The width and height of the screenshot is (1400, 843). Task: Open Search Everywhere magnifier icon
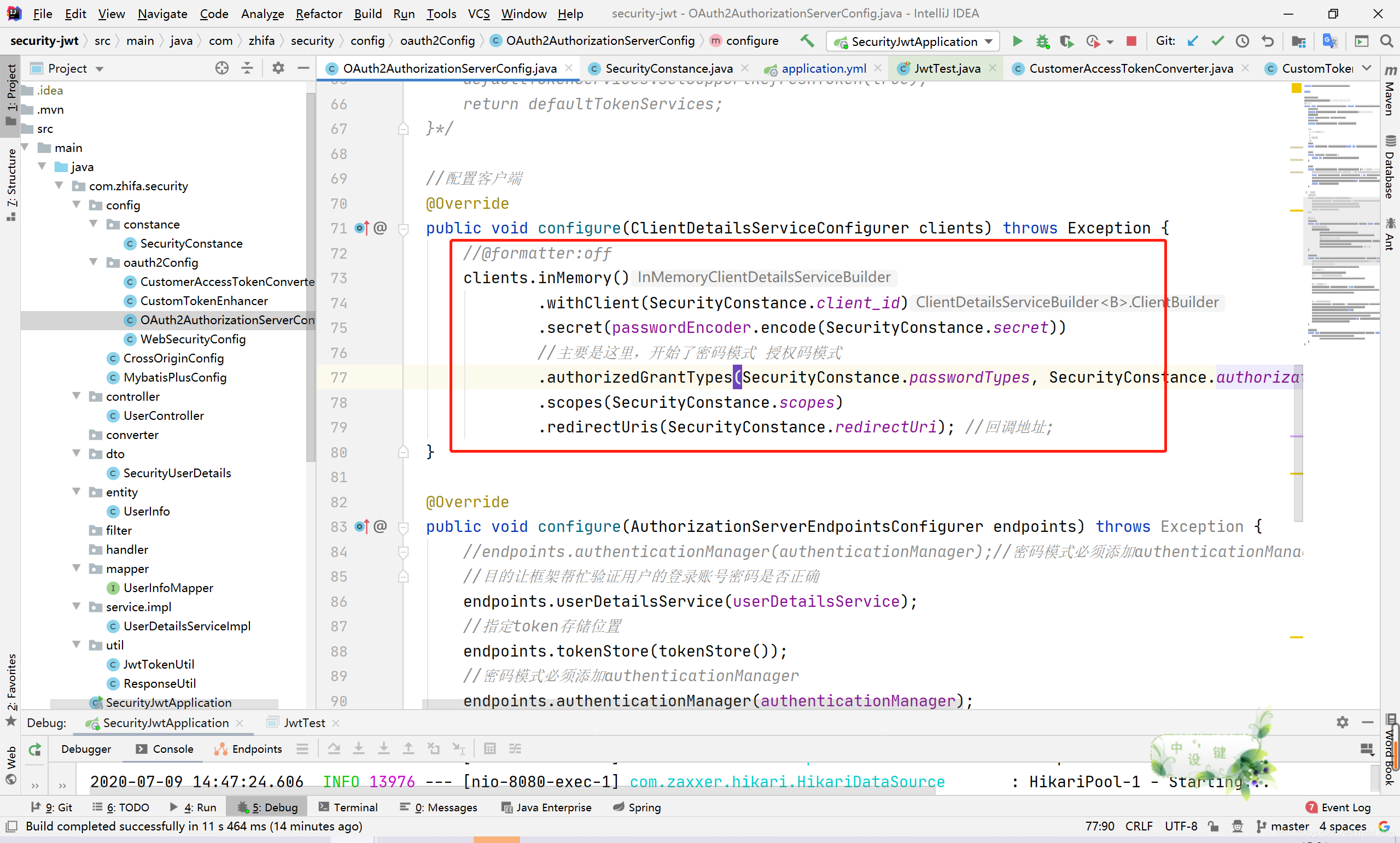[1386, 41]
